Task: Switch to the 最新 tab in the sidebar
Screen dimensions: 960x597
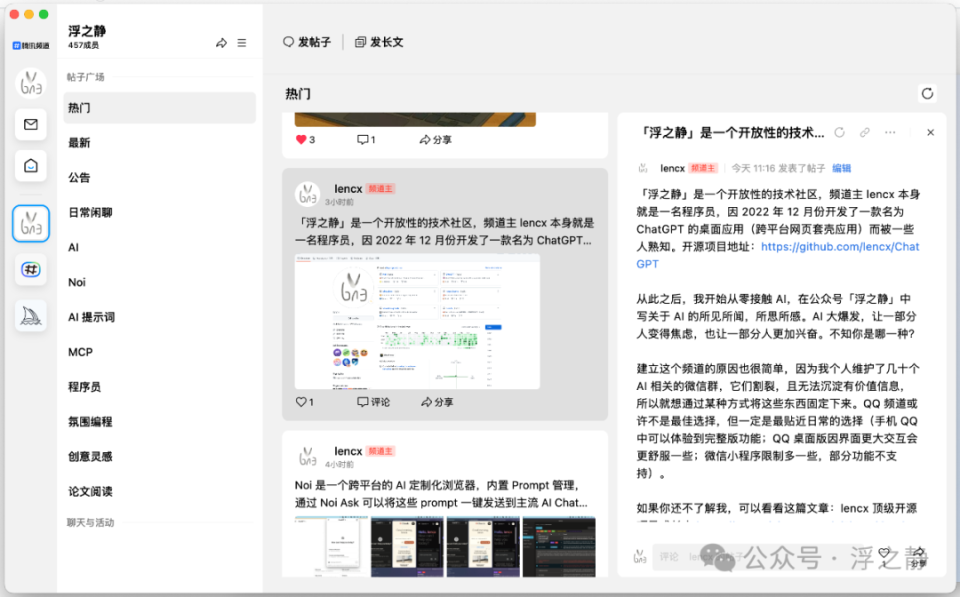Action: point(78,142)
